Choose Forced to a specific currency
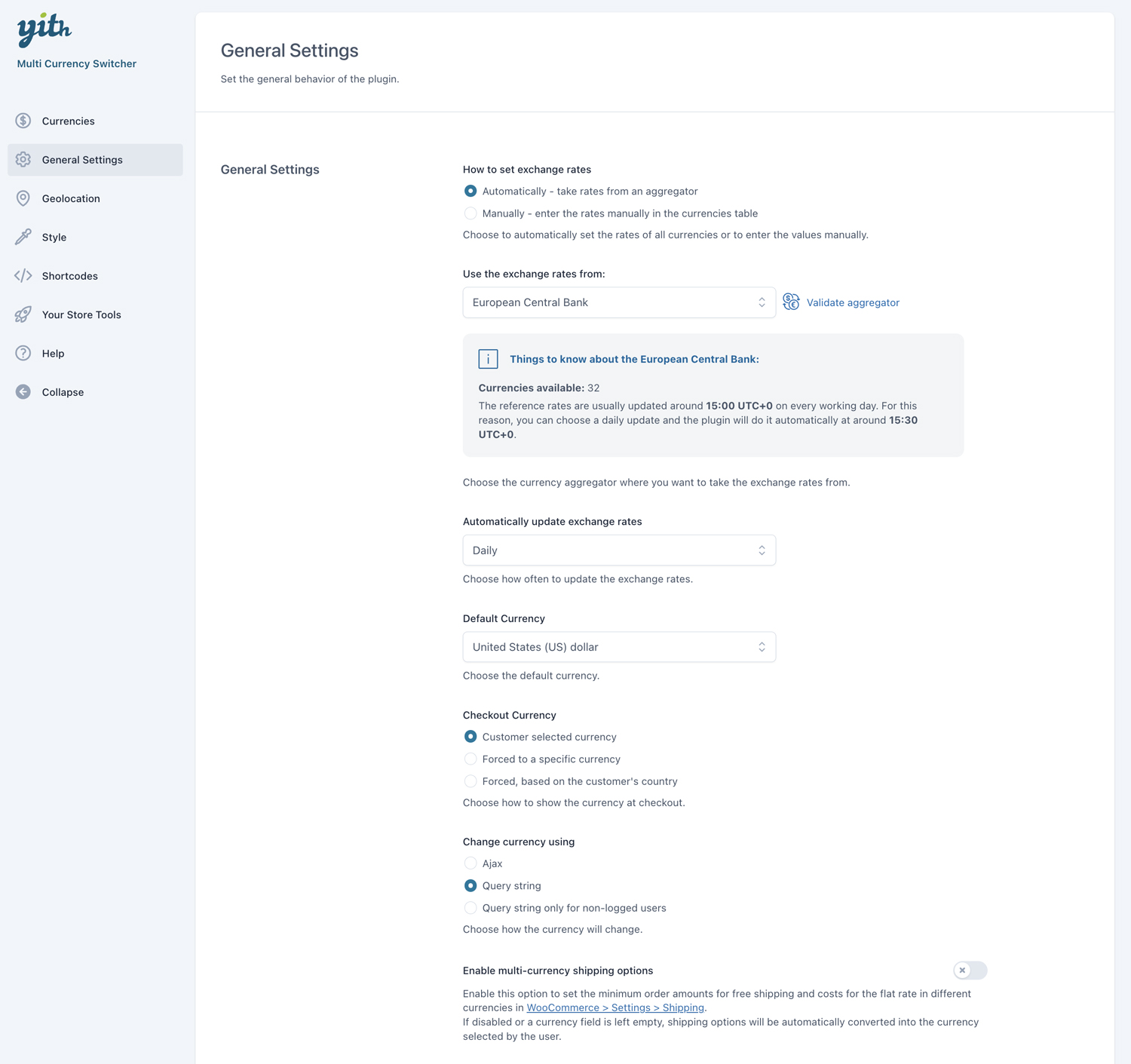Viewport: 1131px width, 1064px height. click(470, 759)
